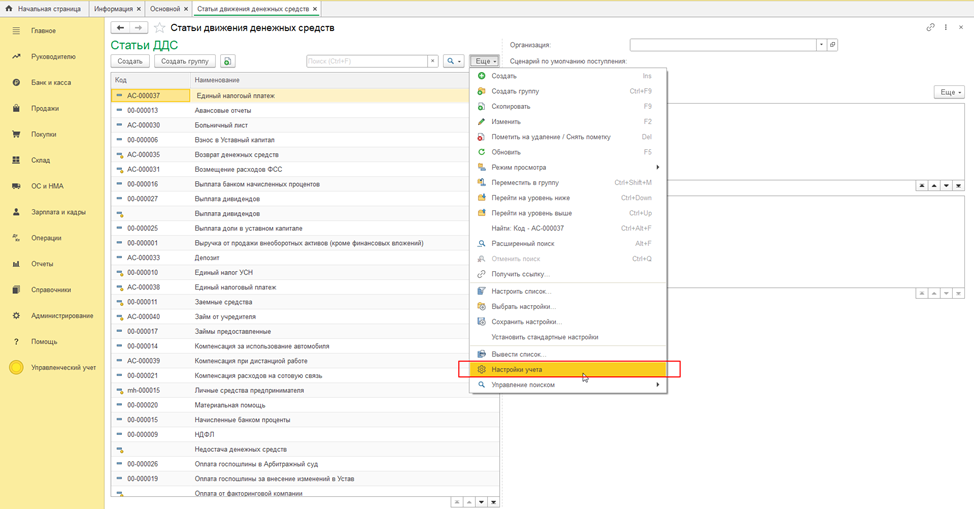Click the forward navigation arrow
This screenshot has width=974, height=509.
139,28
